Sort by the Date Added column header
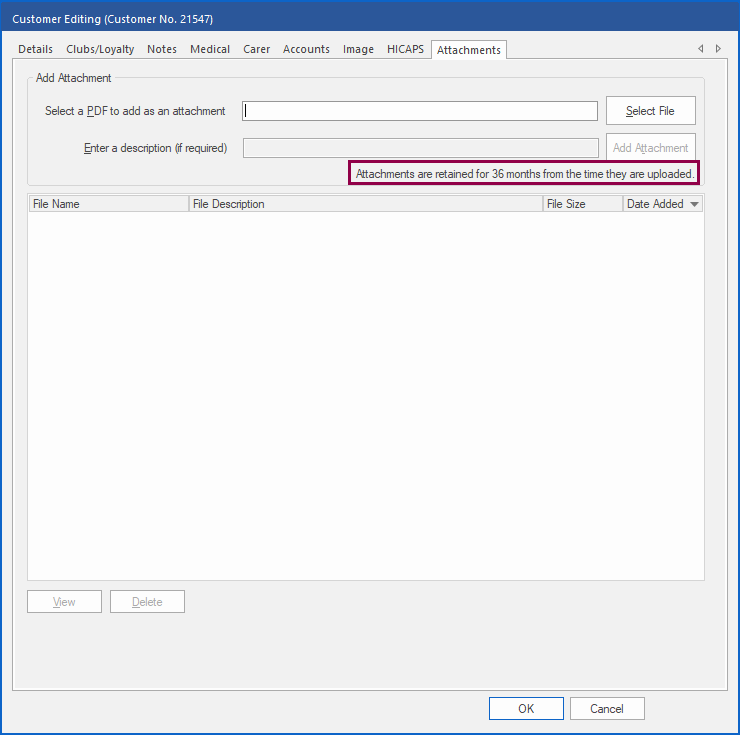Viewport: 740px width, 735px height. tap(663, 204)
